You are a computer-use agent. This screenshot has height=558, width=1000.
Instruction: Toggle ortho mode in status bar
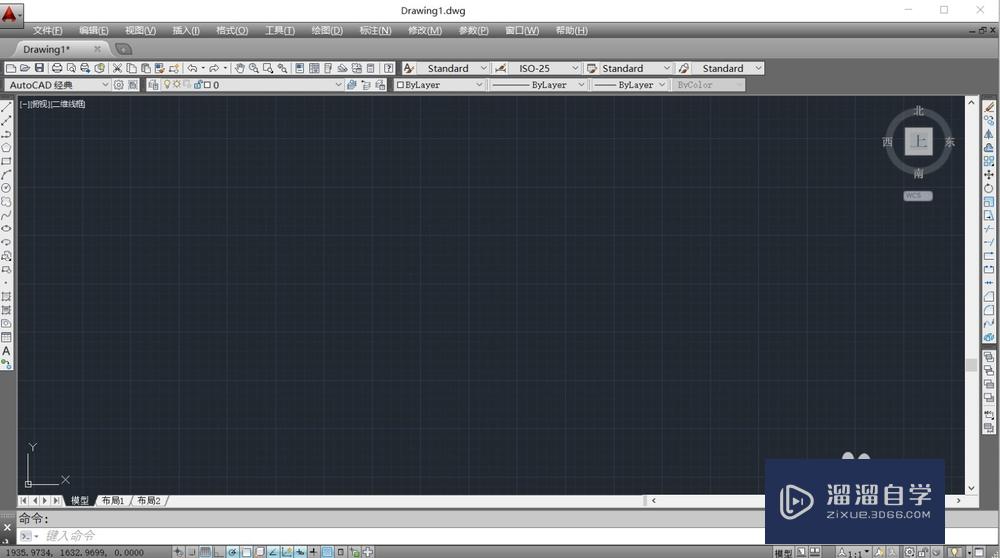[x=219, y=552]
